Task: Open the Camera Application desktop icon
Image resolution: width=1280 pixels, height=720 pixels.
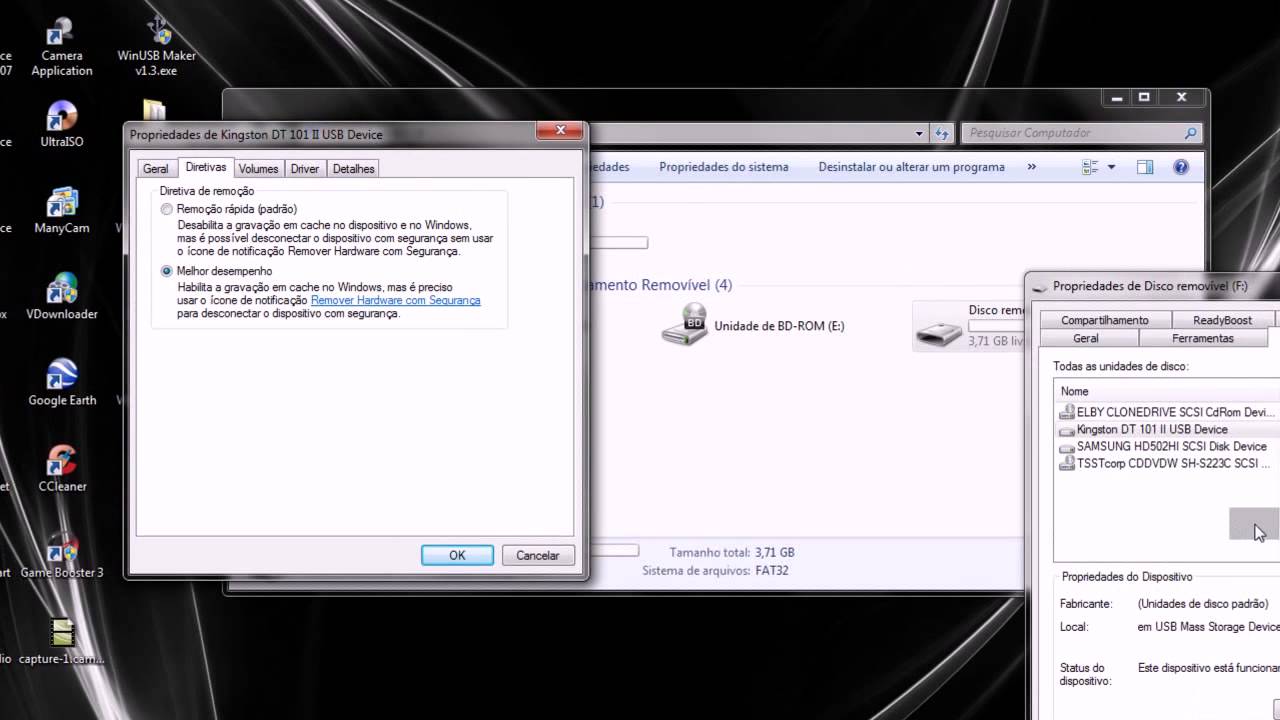Action: (x=62, y=46)
